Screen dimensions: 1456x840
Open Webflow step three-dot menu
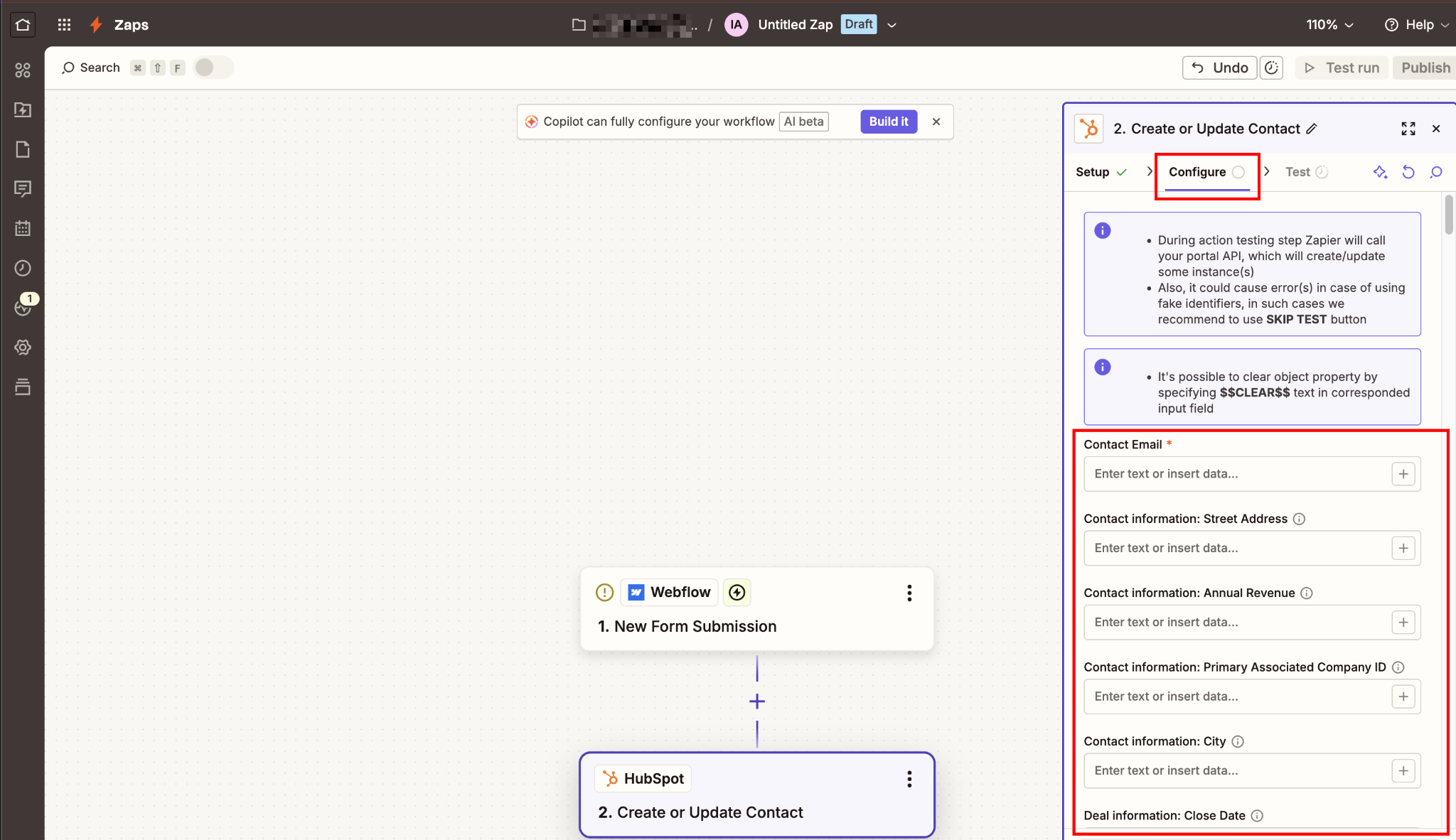click(909, 593)
